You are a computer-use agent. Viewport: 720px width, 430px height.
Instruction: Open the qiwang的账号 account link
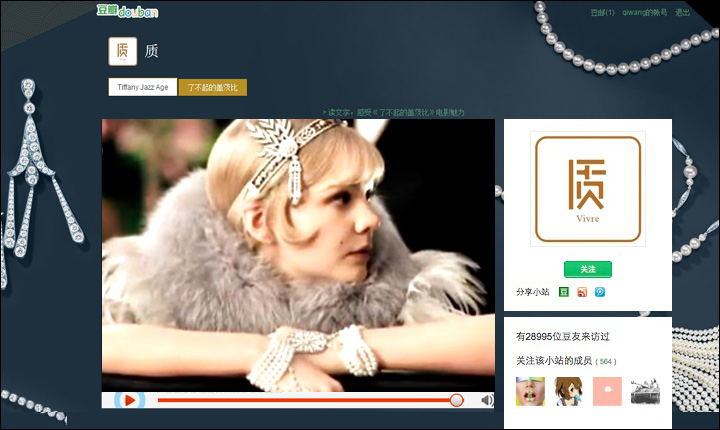645,12
